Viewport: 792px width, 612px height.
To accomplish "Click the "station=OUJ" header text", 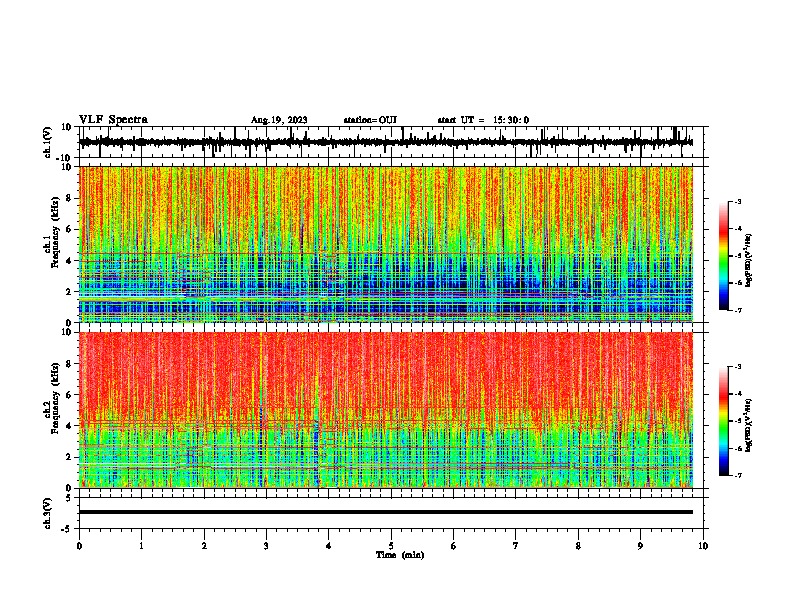I will click(370, 120).
